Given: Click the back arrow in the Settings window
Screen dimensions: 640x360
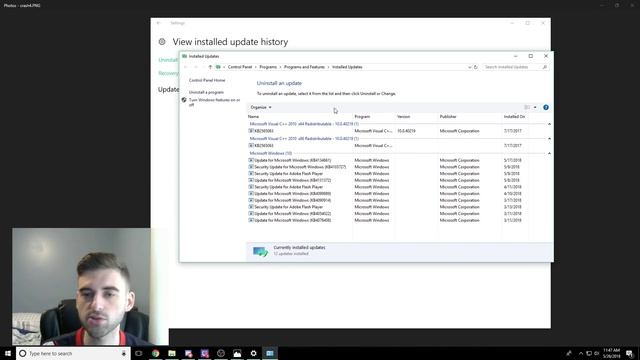Looking at the screenshot, I should pos(158,23).
